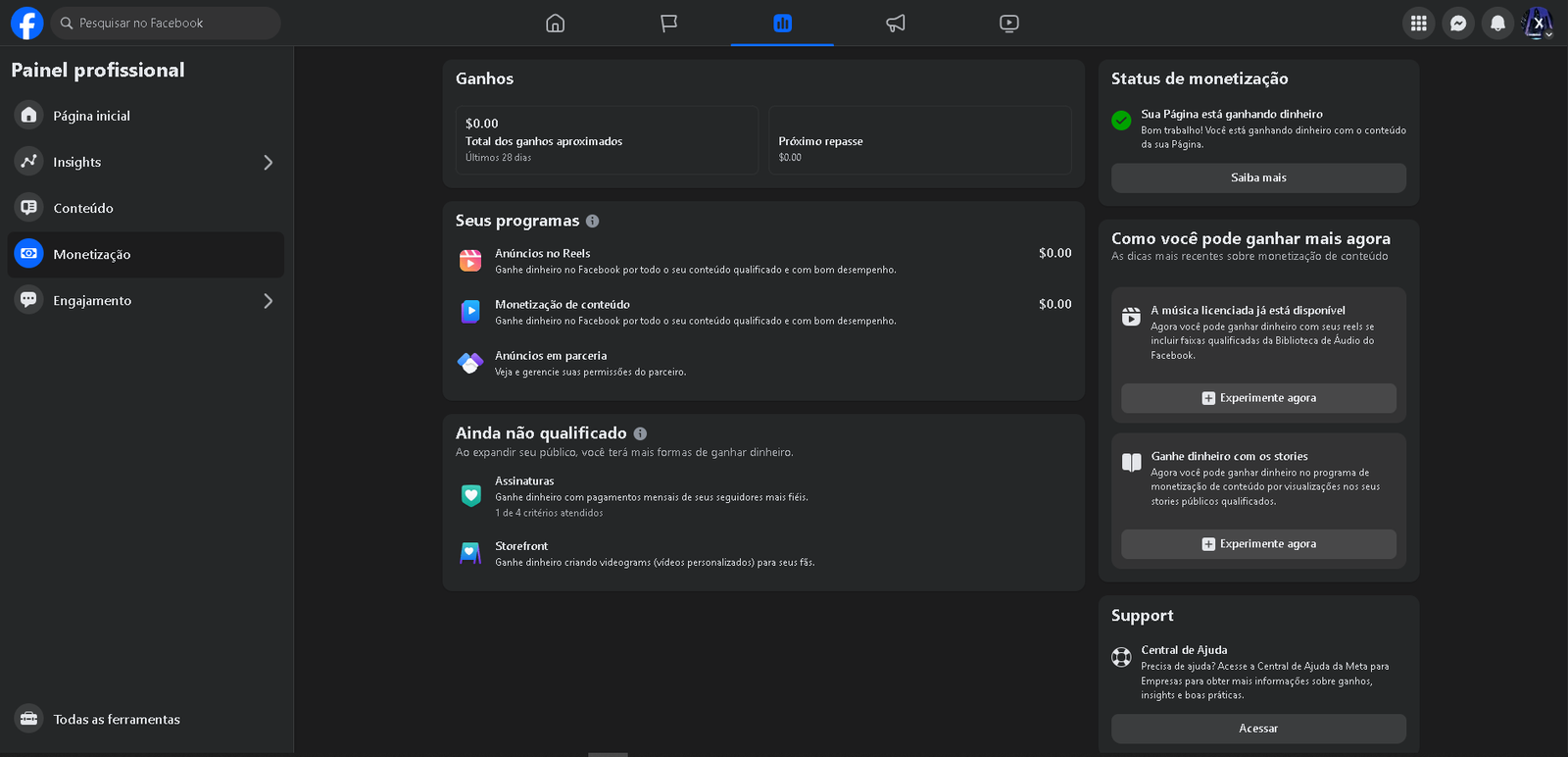Open Conteúdo in the sidebar
The image size is (1568, 757).
pos(146,208)
